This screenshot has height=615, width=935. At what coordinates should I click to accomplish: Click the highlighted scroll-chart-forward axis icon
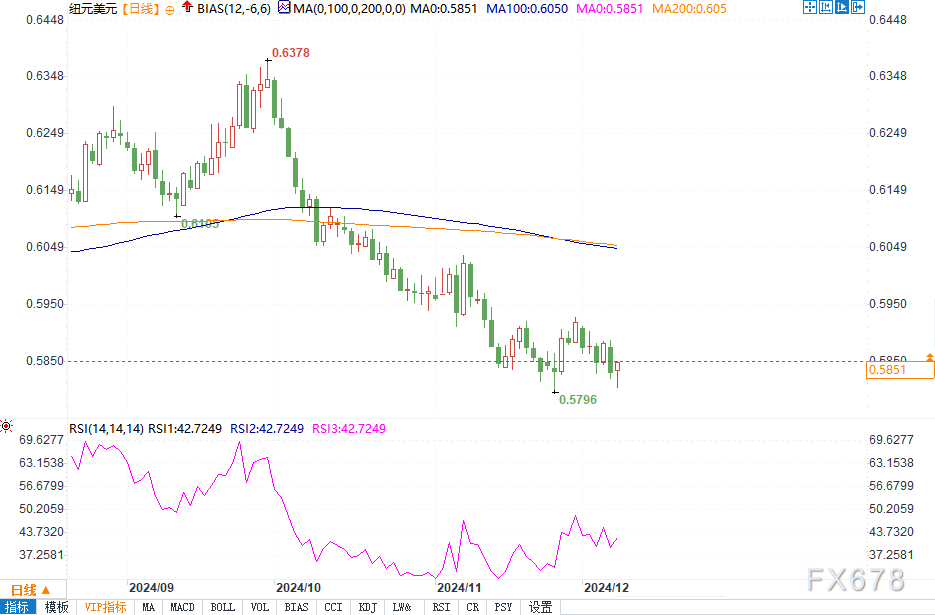point(841,8)
